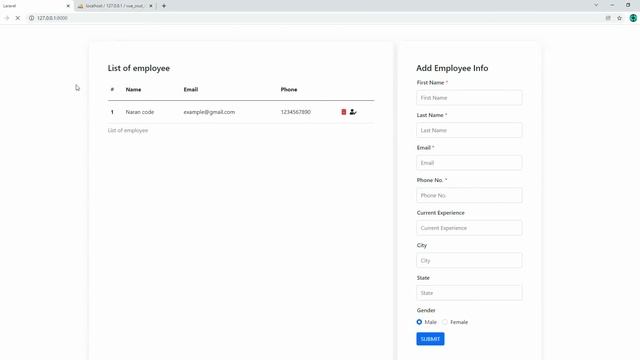Delete the Naran code employee record
The image size is (640, 360).
(x=344, y=112)
